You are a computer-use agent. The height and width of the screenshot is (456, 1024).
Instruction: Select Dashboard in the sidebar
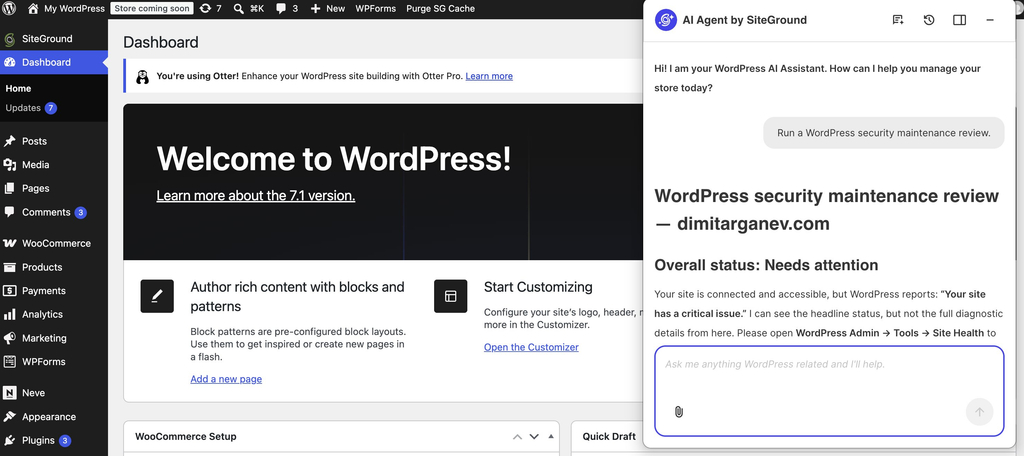(54, 62)
